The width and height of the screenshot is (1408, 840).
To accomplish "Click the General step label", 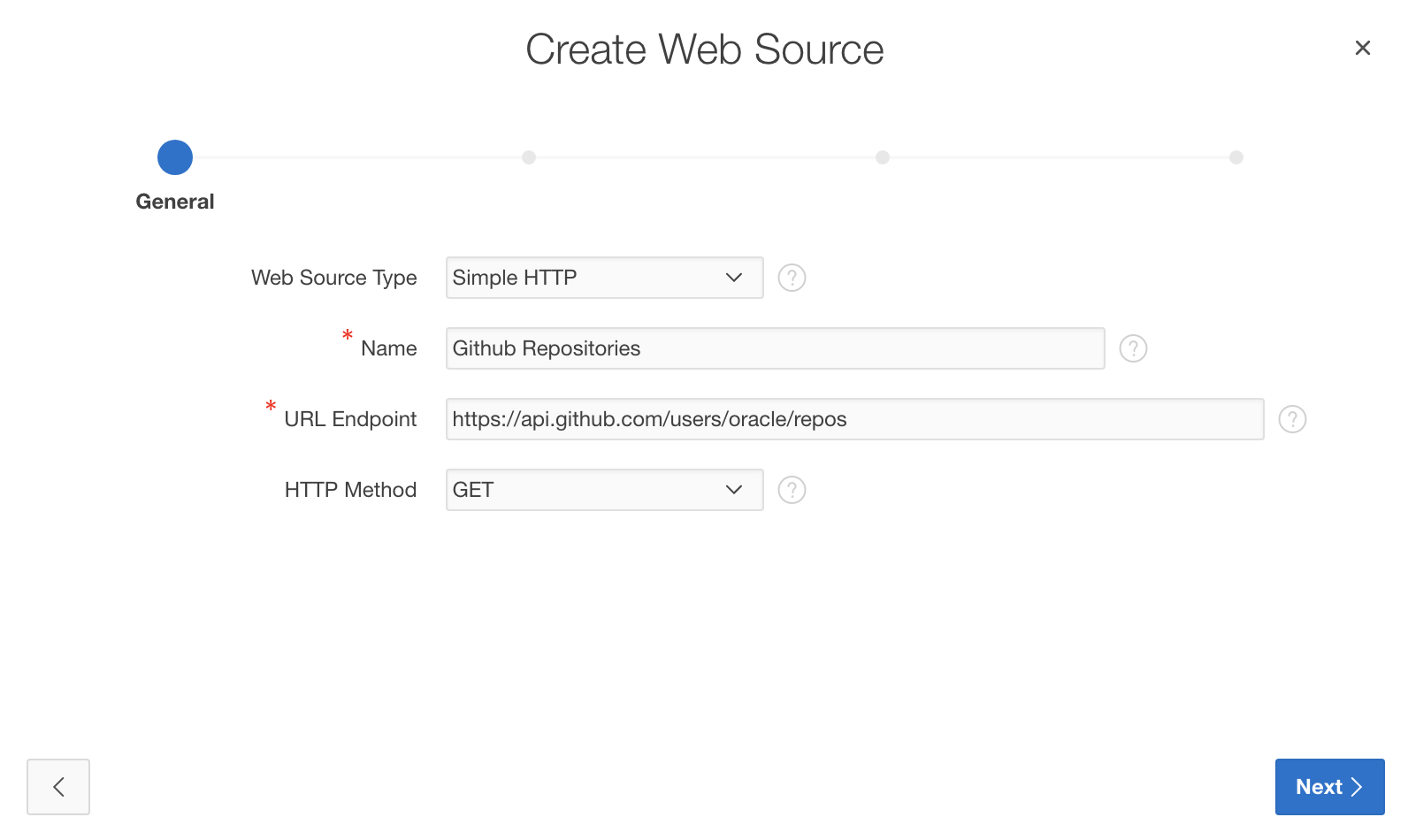I will coord(175,202).
